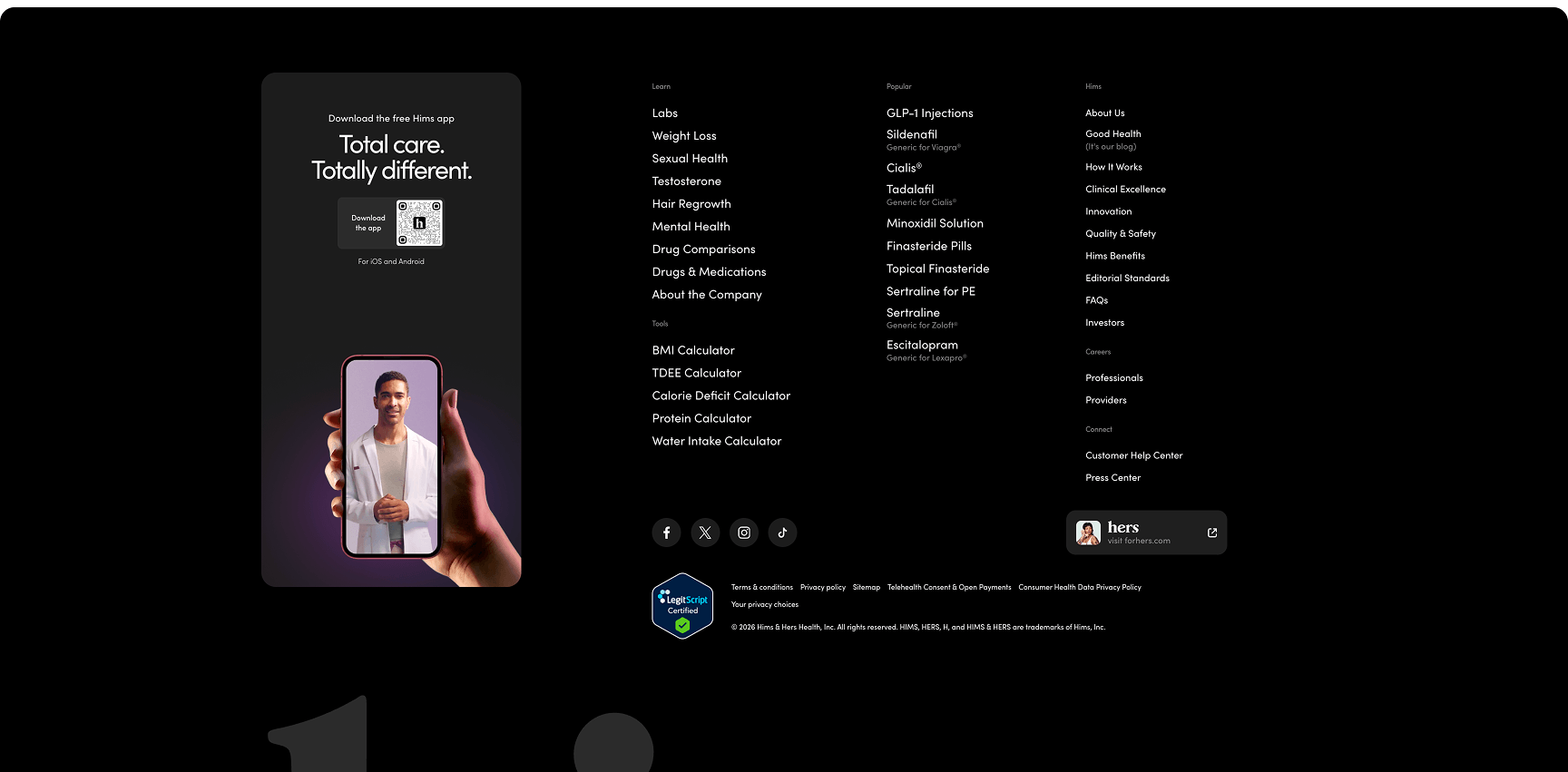The height and width of the screenshot is (772, 1568).
Task: Open the Sitemap link
Action: 866,588
